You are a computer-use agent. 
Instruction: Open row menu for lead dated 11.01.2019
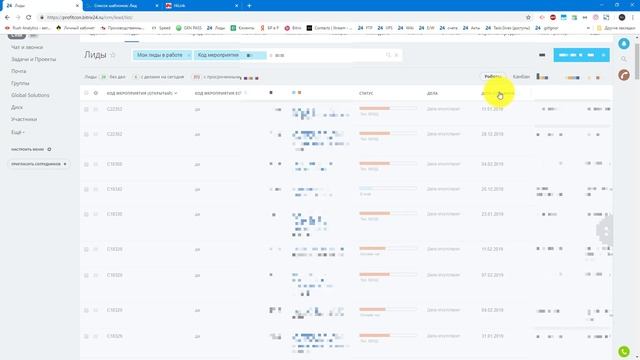(x=96, y=109)
